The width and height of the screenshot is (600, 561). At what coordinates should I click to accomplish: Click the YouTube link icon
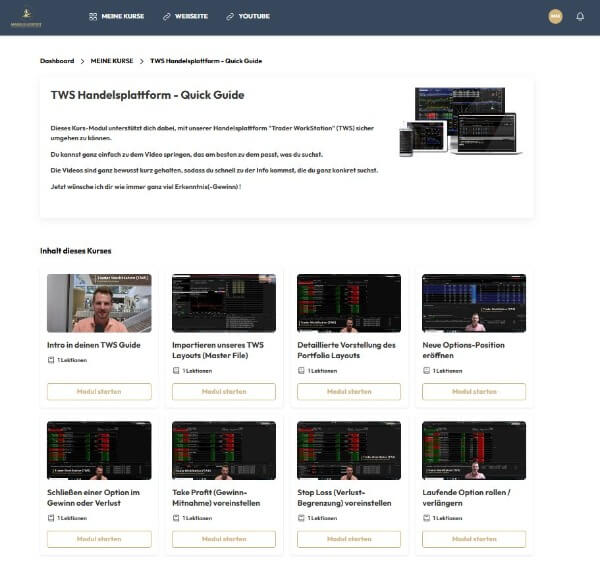230,17
